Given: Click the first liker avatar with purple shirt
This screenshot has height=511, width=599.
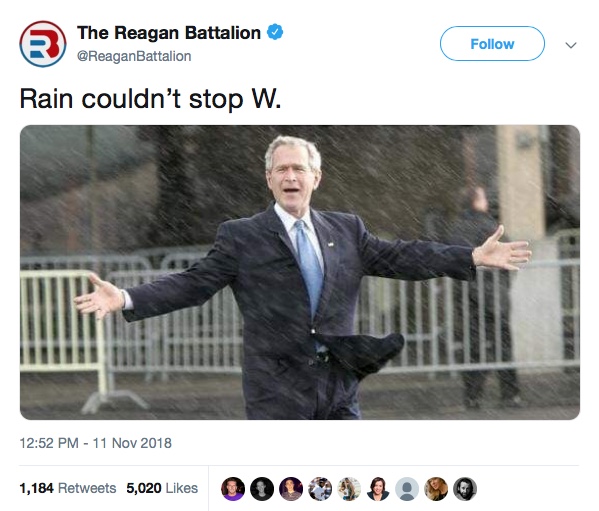Looking at the screenshot, I should tap(233, 488).
